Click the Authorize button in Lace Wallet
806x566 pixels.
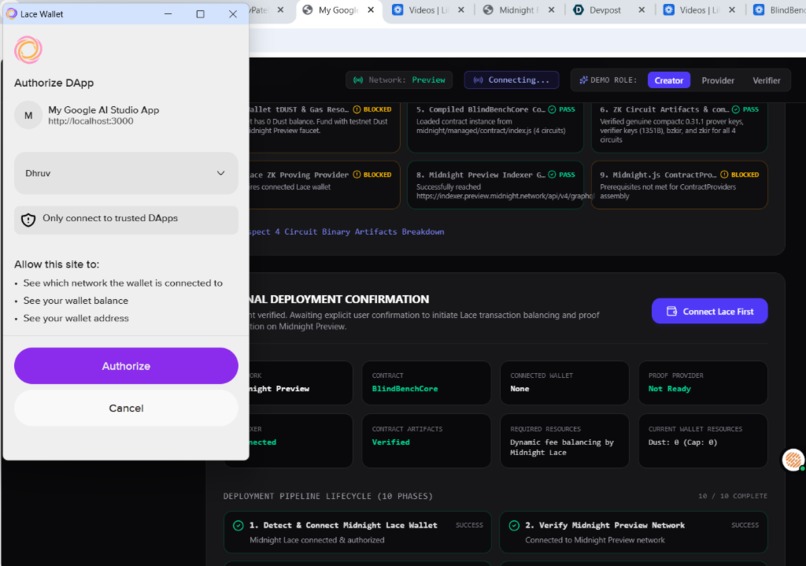pos(126,366)
